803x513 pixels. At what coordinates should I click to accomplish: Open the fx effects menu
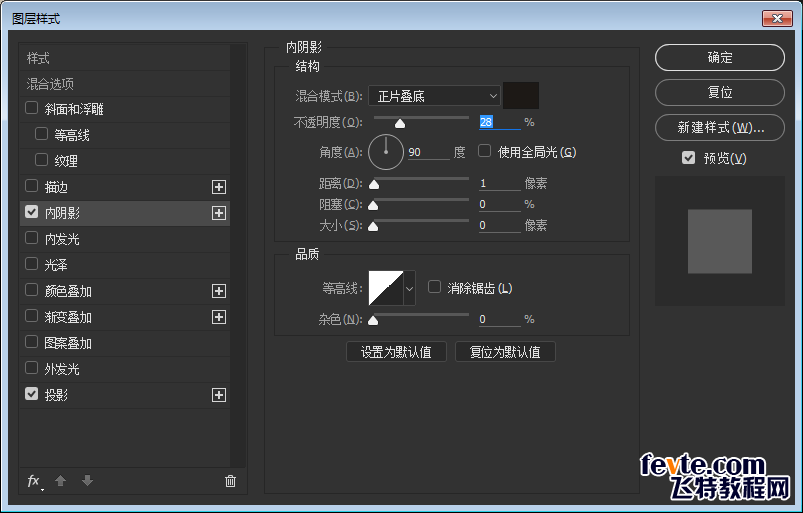click(x=34, y=481)
